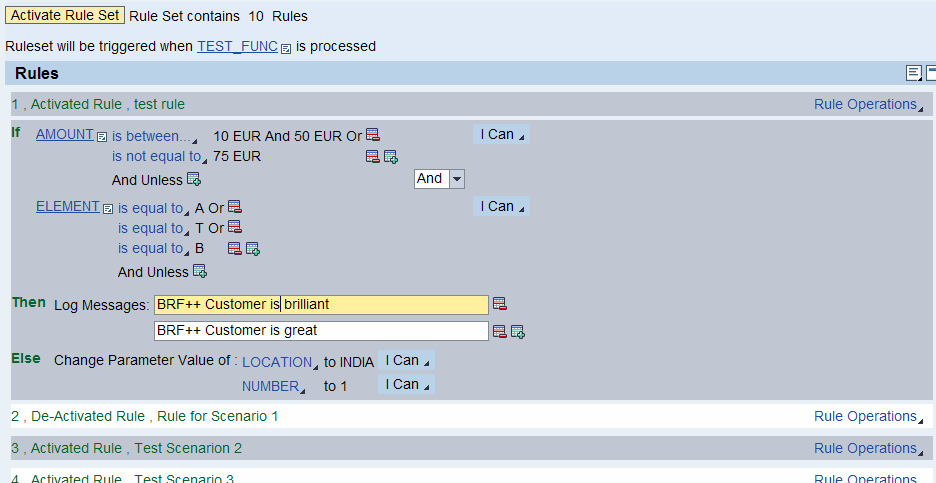This screenshot has height=483, width=936.
Task: Open the TEST_FUNC link
Action: (x=237, y=46)
